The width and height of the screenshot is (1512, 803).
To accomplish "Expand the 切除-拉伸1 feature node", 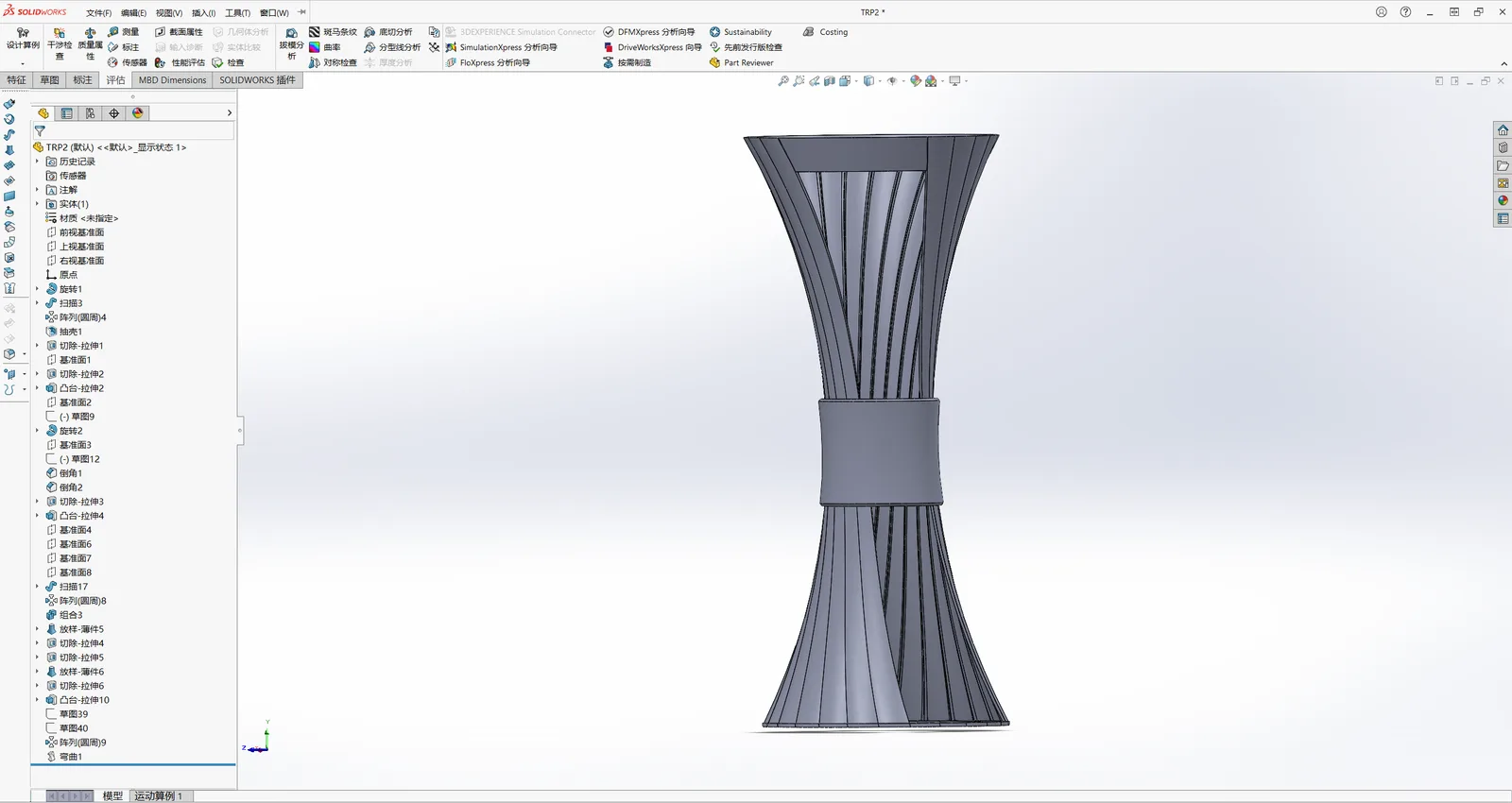I will (38, 346).
